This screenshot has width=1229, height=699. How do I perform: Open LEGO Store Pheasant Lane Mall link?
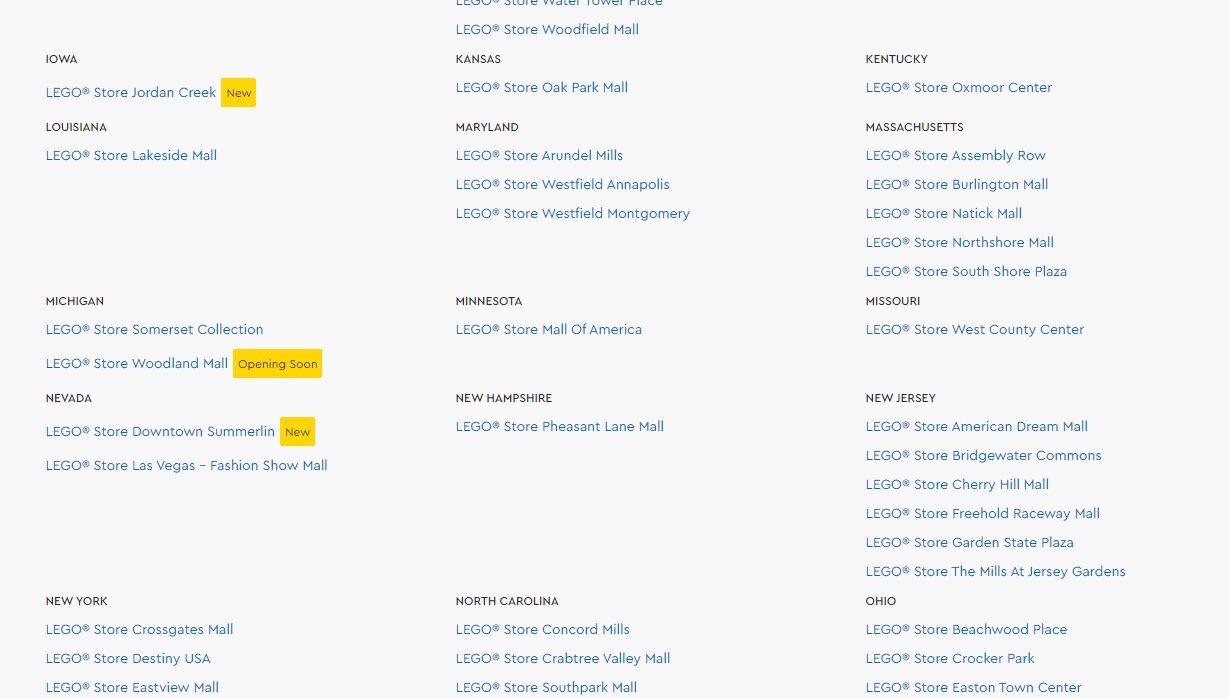[560, 426]
